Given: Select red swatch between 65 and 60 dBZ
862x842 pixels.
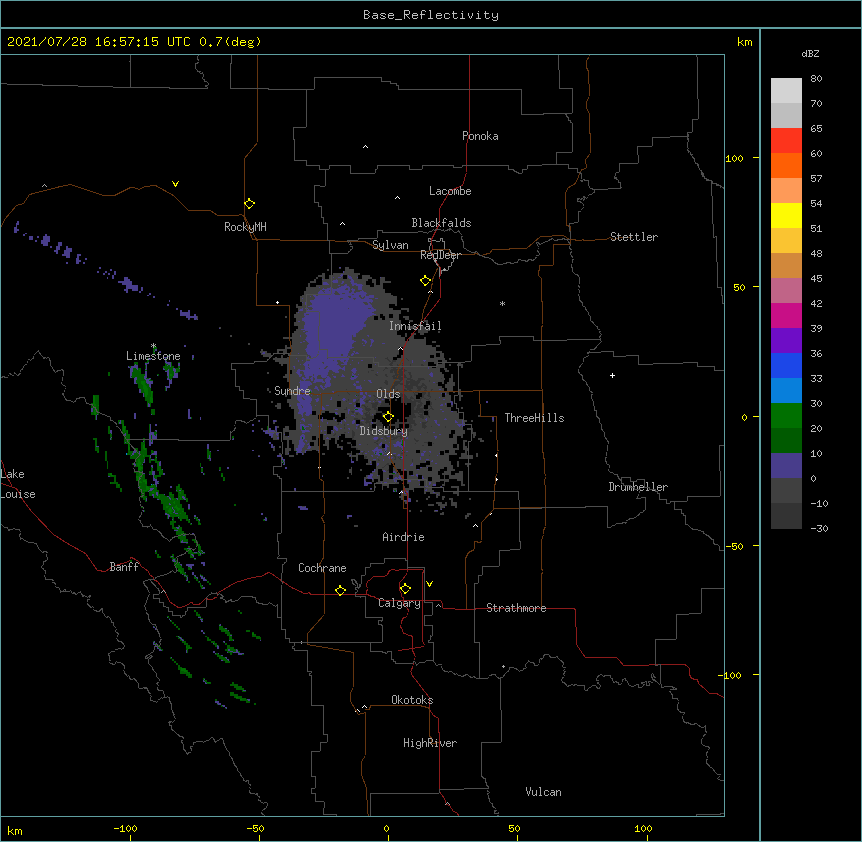Looking at the screenshot, I should pyautogui.click(x=786, y=141).
